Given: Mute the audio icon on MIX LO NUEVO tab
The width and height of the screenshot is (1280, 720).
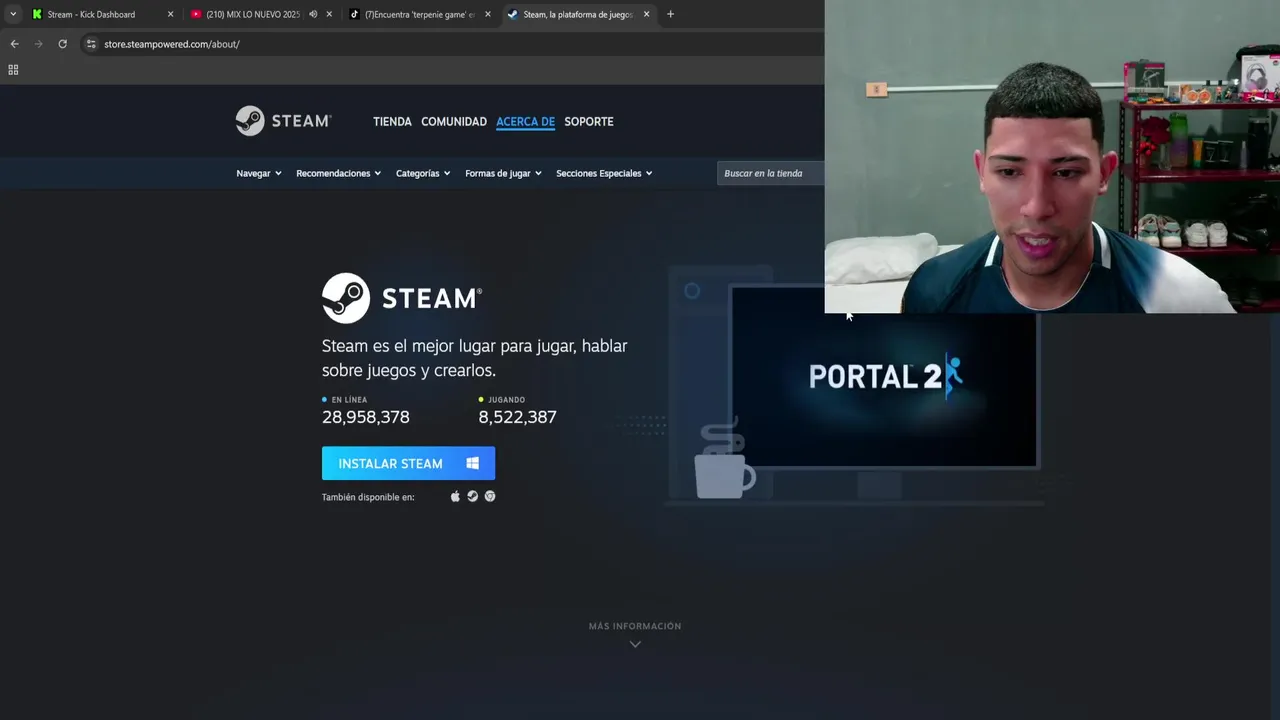Looking at the screenshot, I should click(x=313, y=14).
